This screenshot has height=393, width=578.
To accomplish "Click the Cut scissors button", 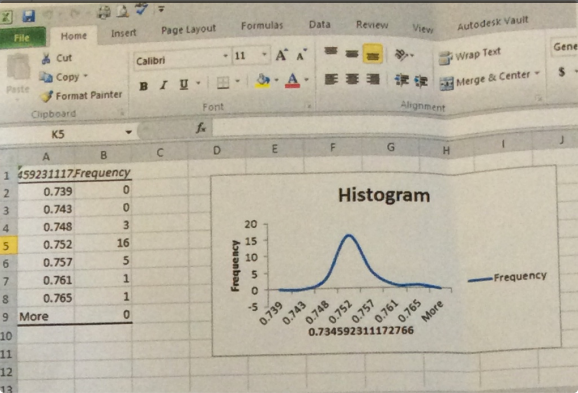I will (x=57, y=58).
